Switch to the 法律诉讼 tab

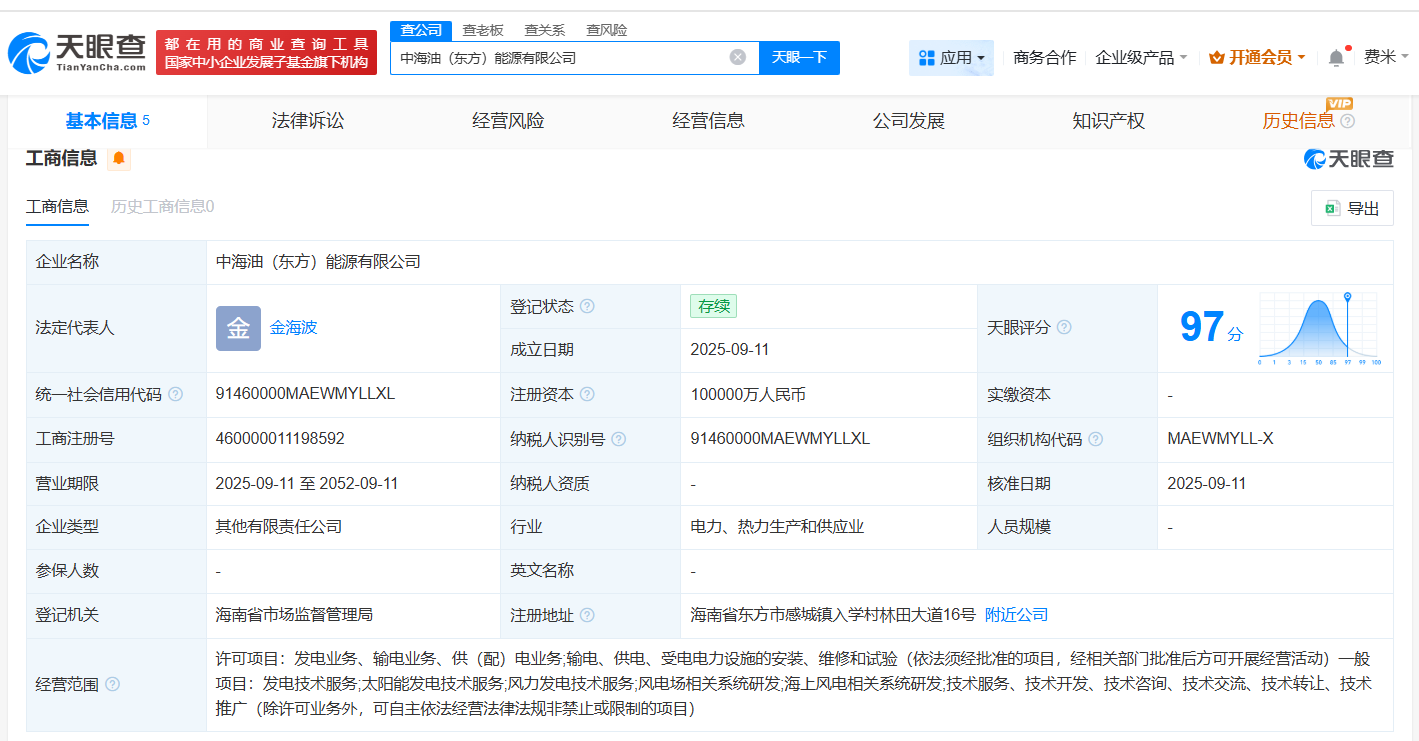pyautogui.click(x=306, y=121)
